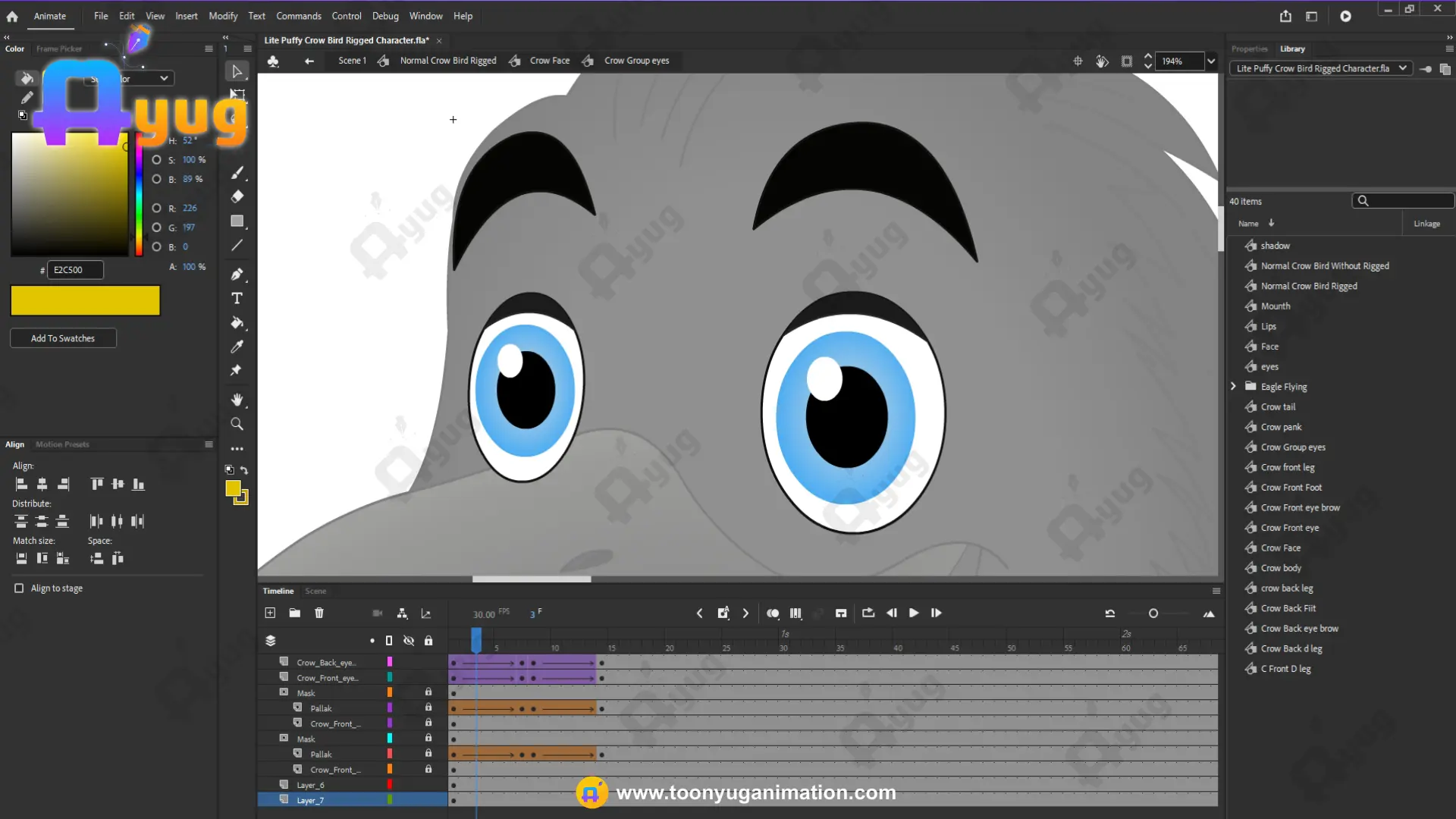Screen dimensions: 1456x819
Task: Click the yellow color preview swatch
Action: 85,300
